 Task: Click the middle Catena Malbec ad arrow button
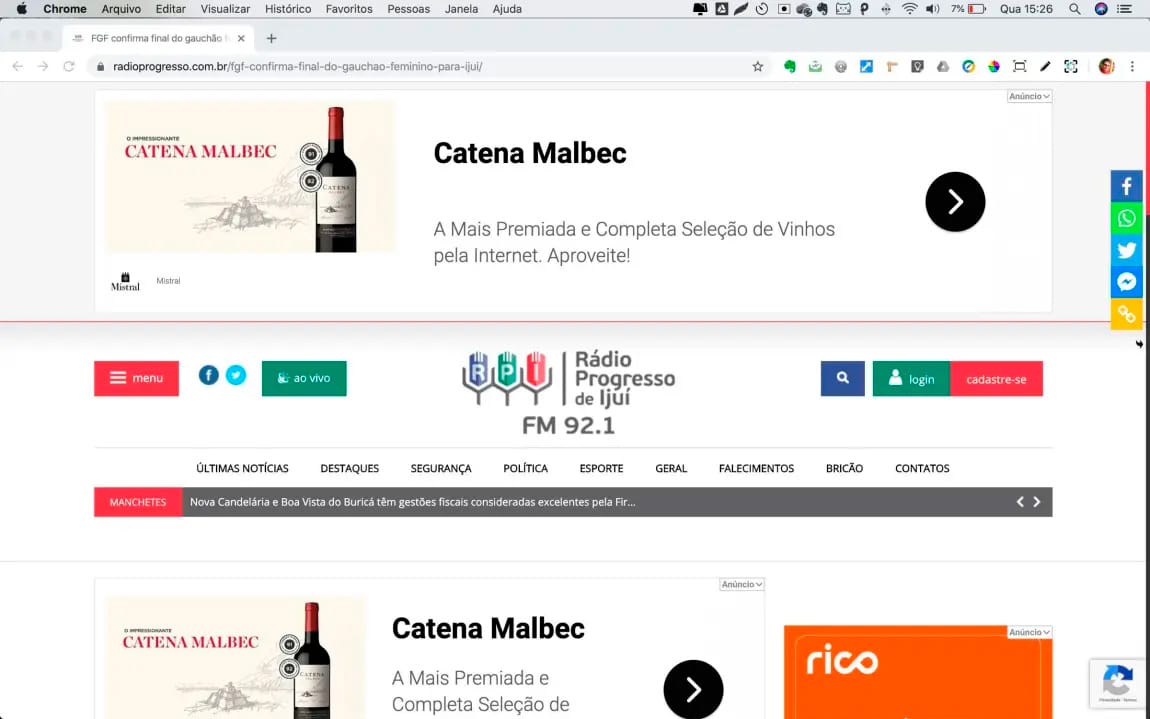[x=693, y=690]
